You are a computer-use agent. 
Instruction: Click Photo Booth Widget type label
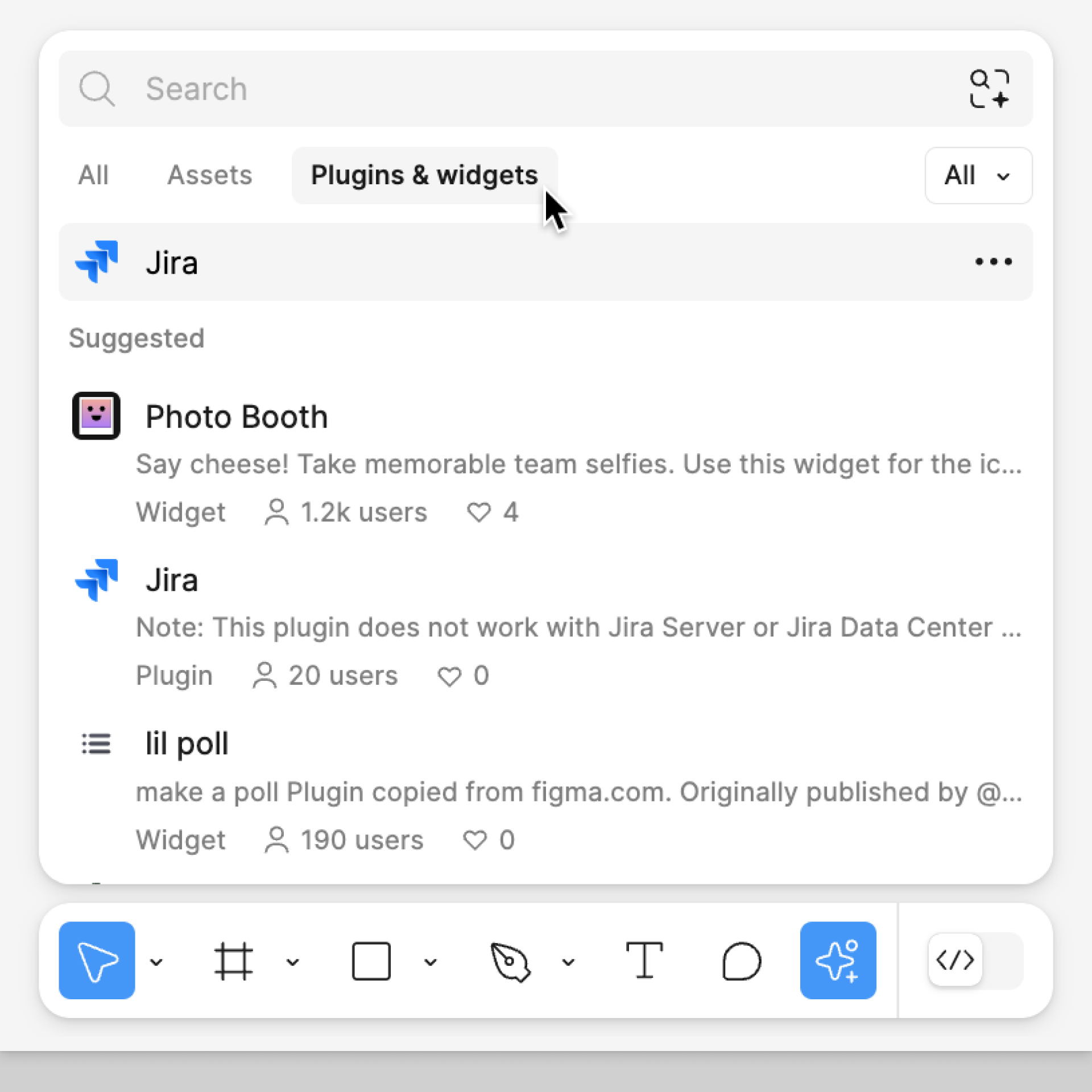(x=180, y=512)
